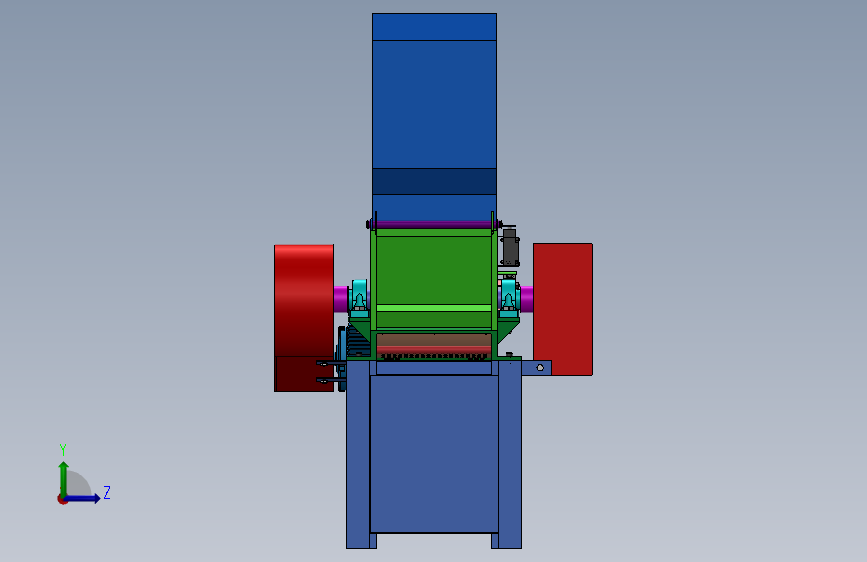Select the right leg of the base frame

(510, 454)
